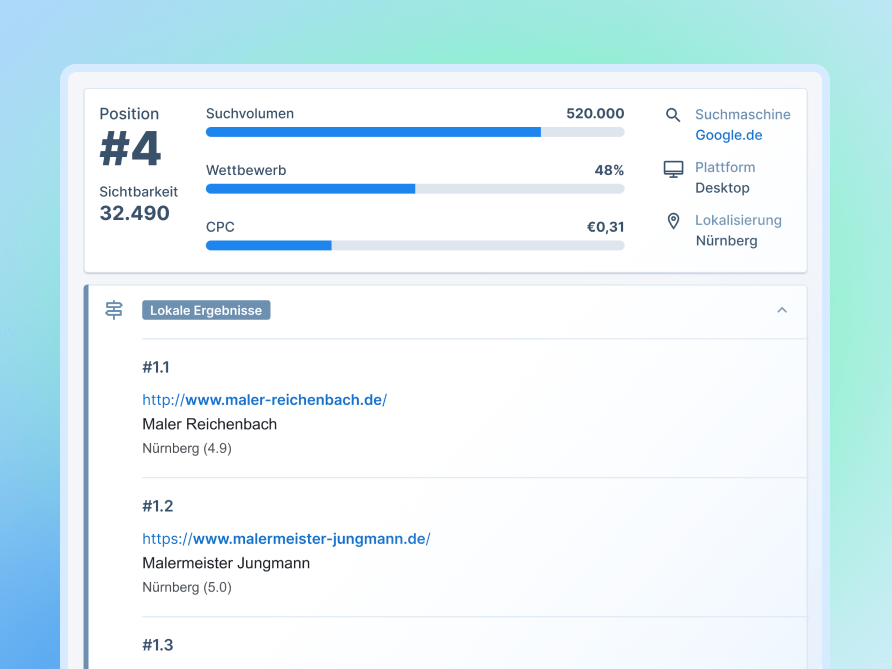Viewport: 892px width, 669px height.
Task: Click the #1.3 result rank label
Action: click(x=158, y=645)
